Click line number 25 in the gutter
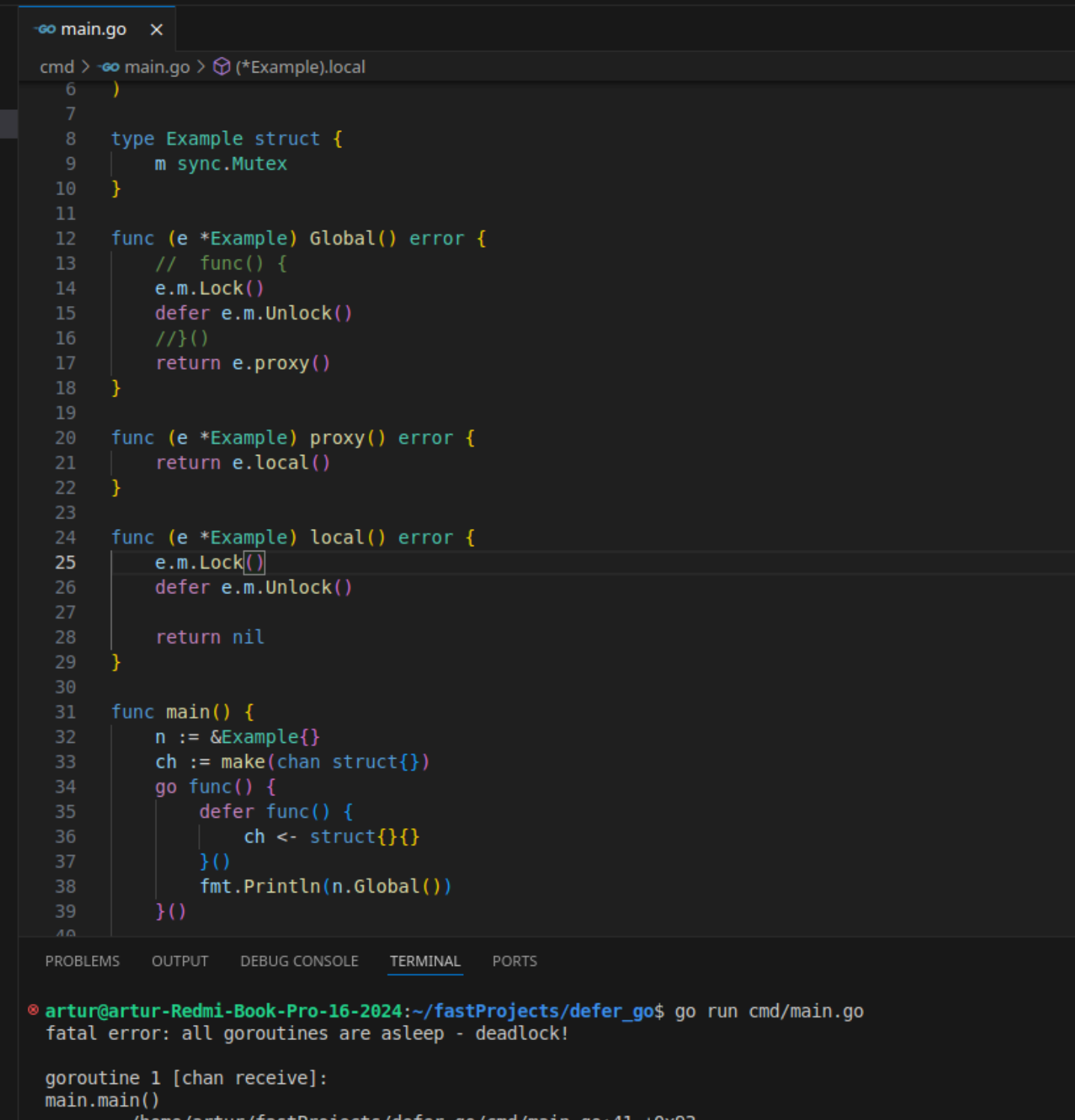This screenshot has width=1075, height=1120. click(x=66, y=562)
